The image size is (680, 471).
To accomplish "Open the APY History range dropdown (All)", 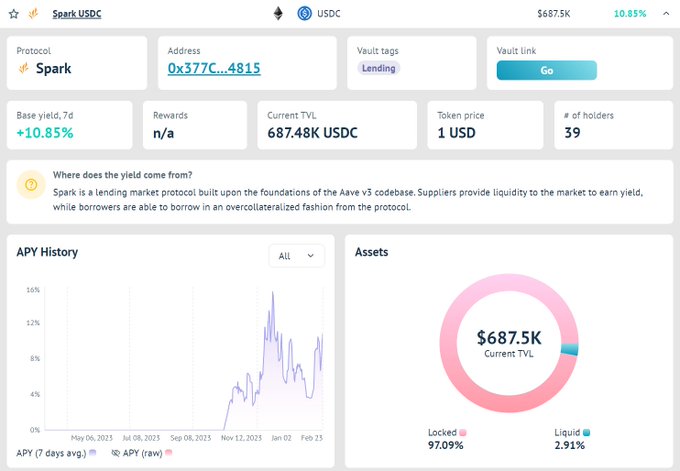I will (x=297, y=256).
